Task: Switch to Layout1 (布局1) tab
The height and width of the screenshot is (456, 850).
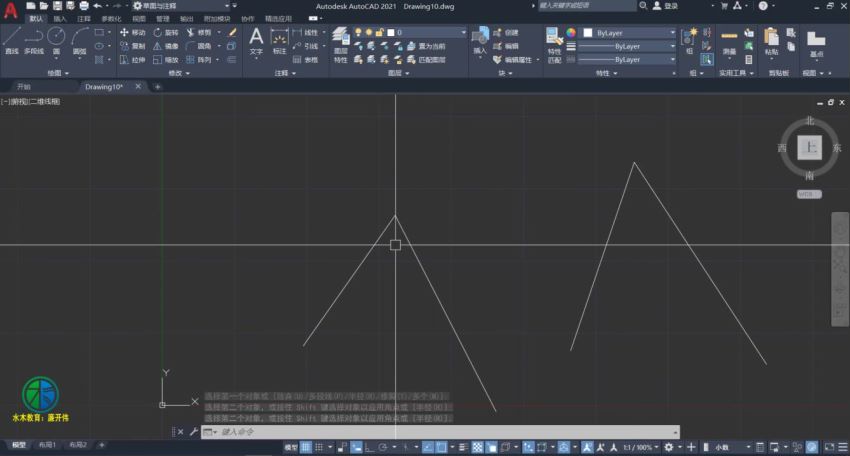Action: tap(47, 445)
